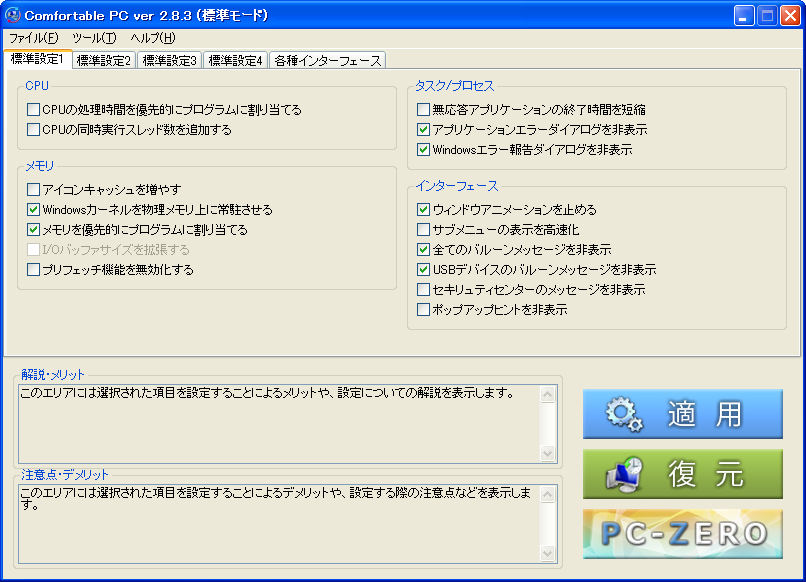The width and height of the screenshot is (806, 582).
Task: Click the gear icon on 適用 button
Action: coord(624,415)
